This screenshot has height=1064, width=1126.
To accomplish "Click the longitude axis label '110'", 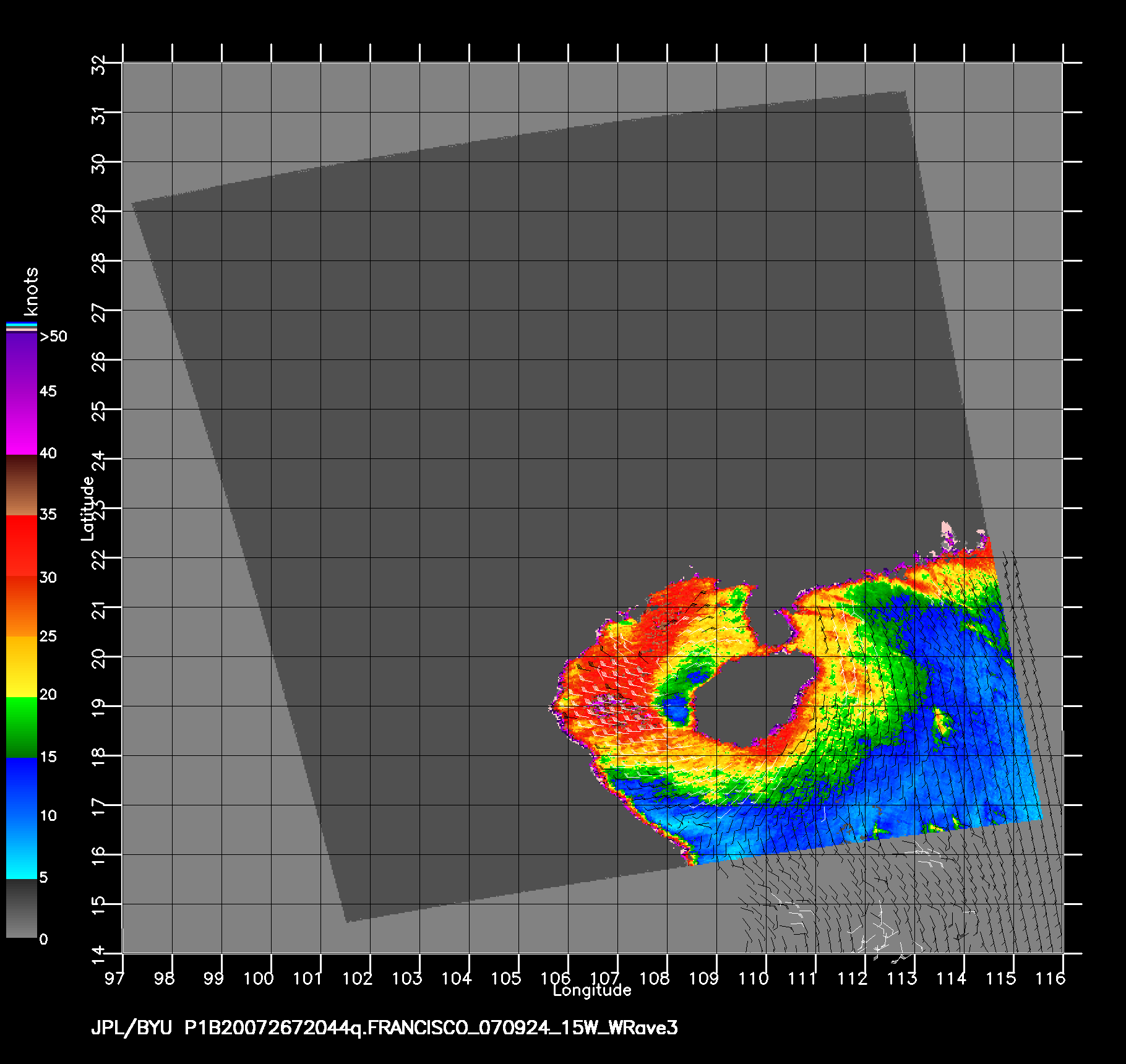I will (753, 979).
